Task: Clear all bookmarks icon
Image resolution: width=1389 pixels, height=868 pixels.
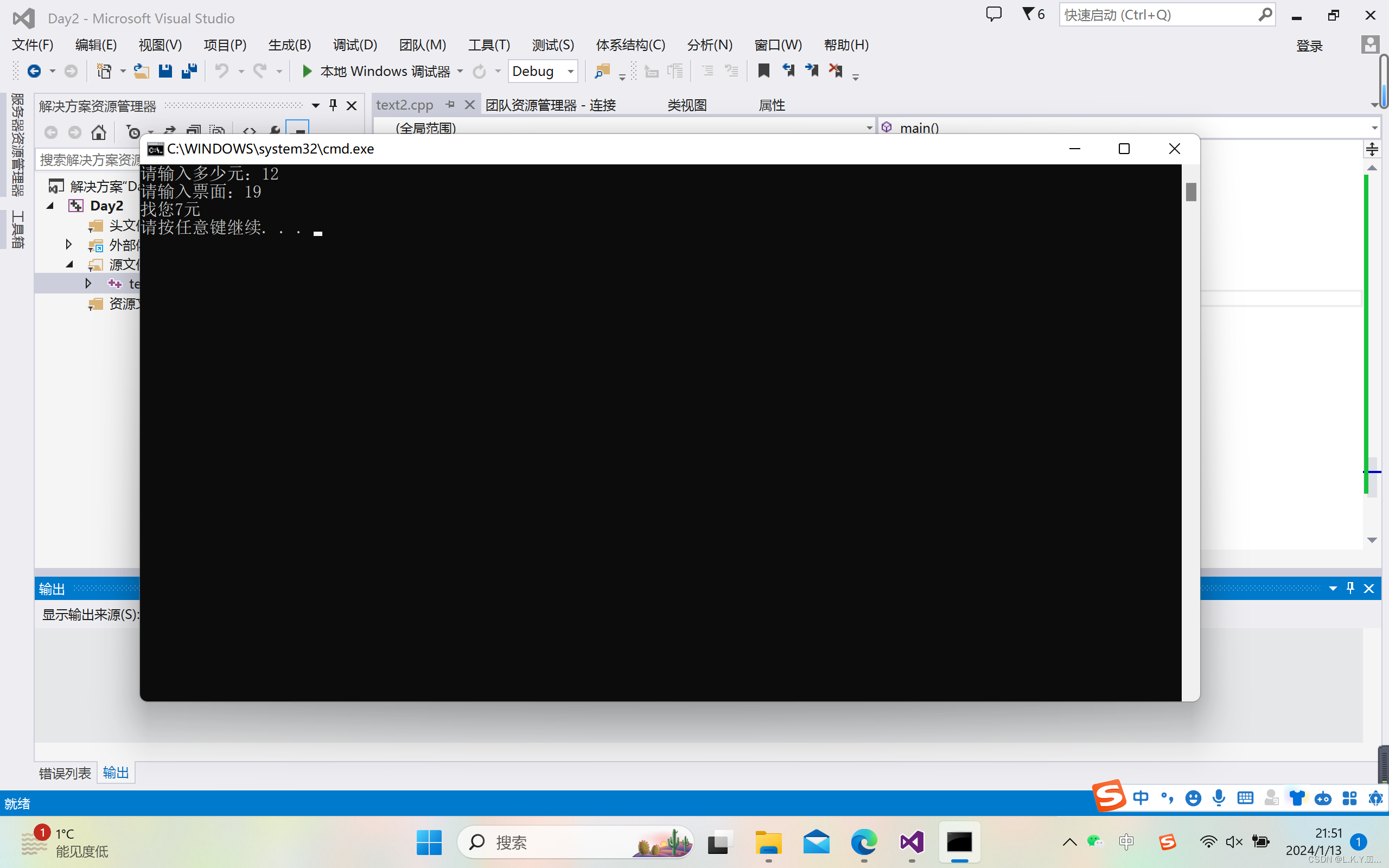Action: pos(836,71)
